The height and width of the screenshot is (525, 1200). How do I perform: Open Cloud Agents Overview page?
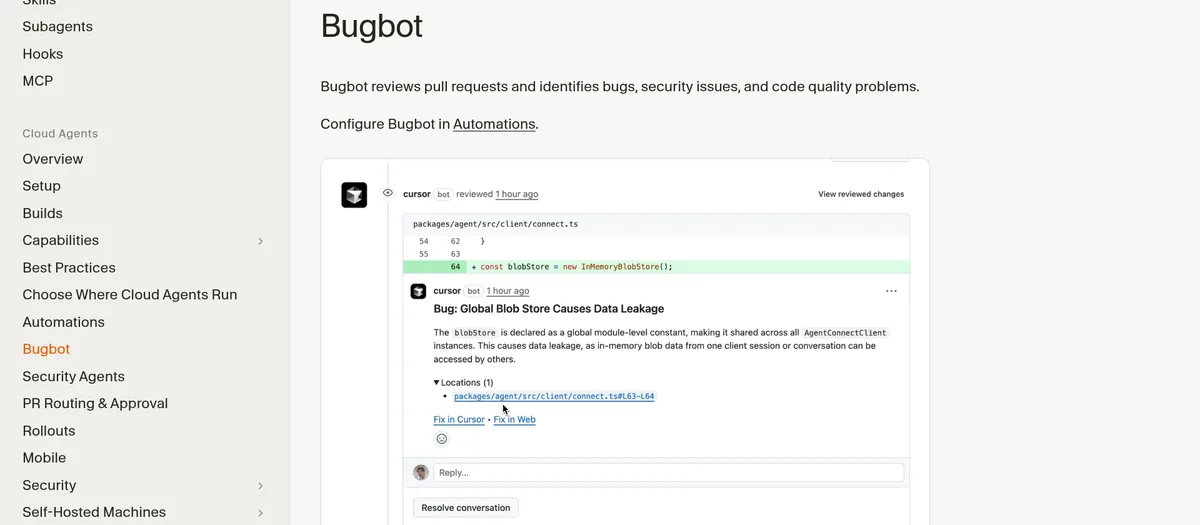(53, 159)
